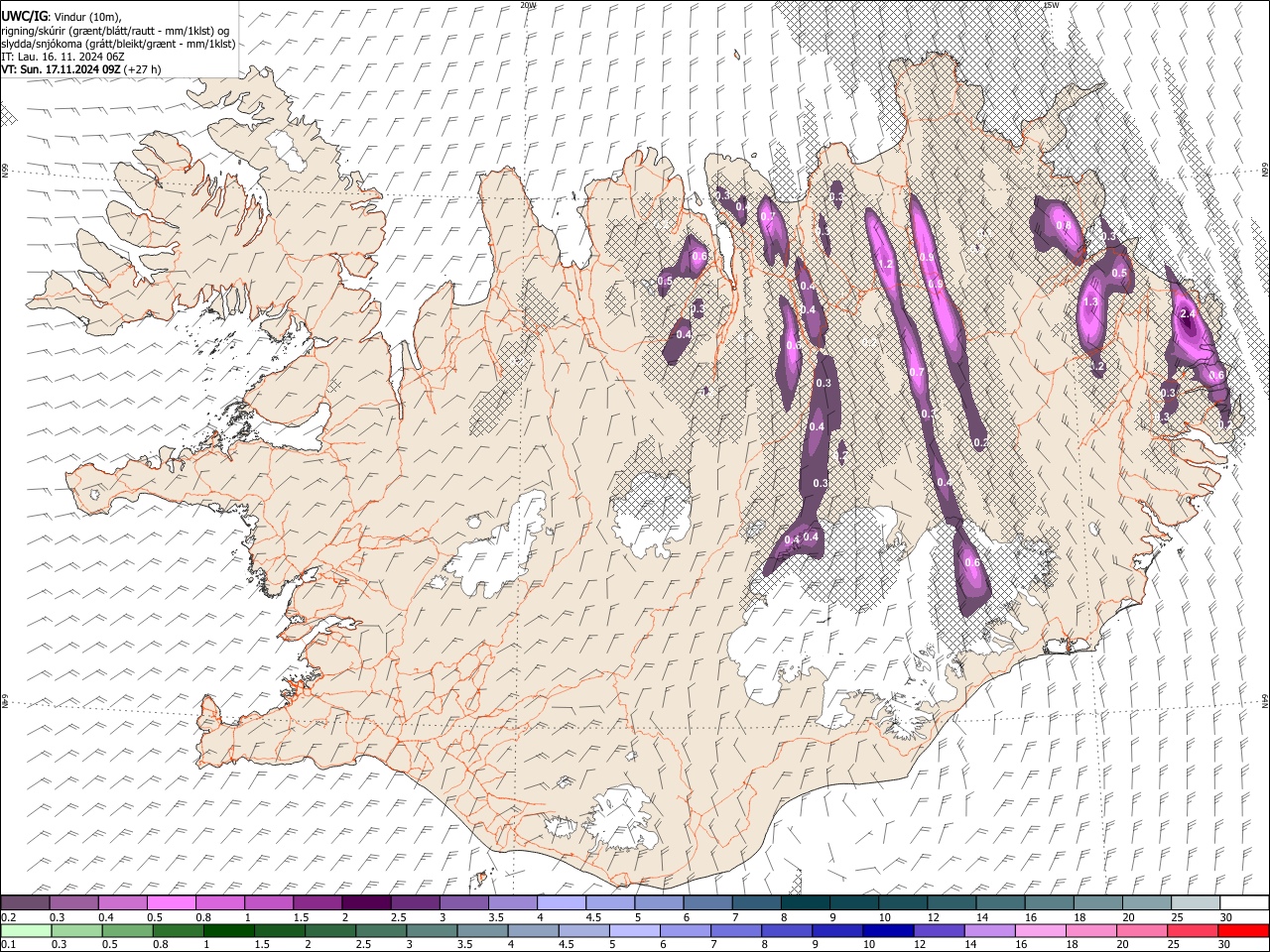Select the lavender 5–6 rain scale swatch

click(x=634, y=931)
